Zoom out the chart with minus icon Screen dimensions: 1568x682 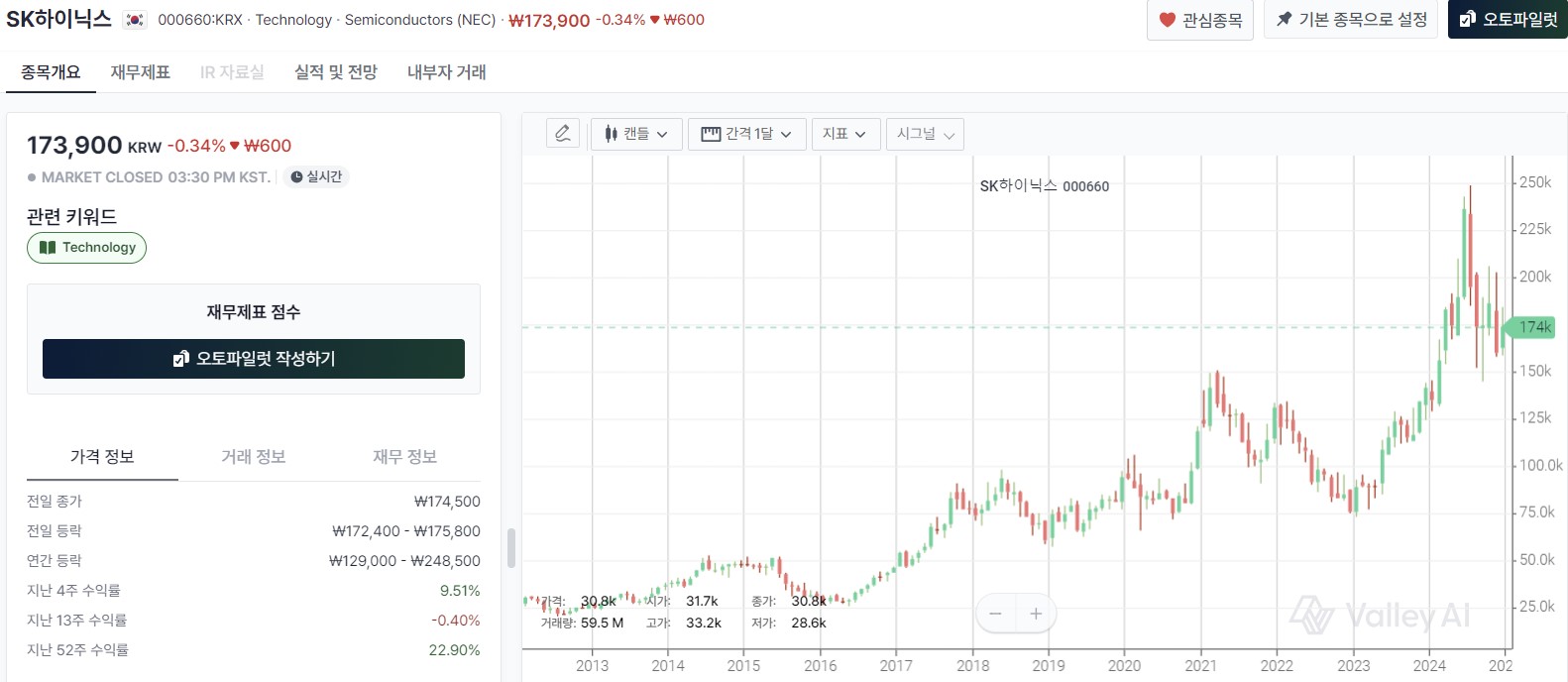pyautogui.click(x=996, y=614)
